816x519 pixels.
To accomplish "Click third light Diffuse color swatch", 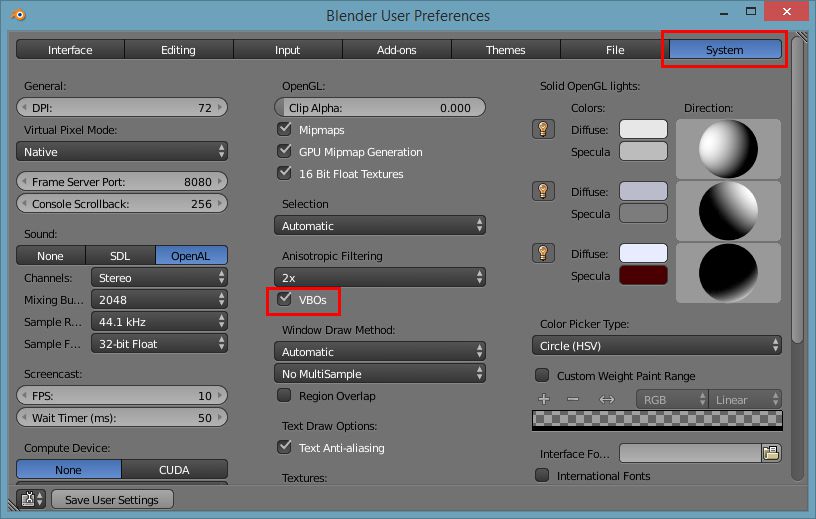I will (x=643, y=253).
